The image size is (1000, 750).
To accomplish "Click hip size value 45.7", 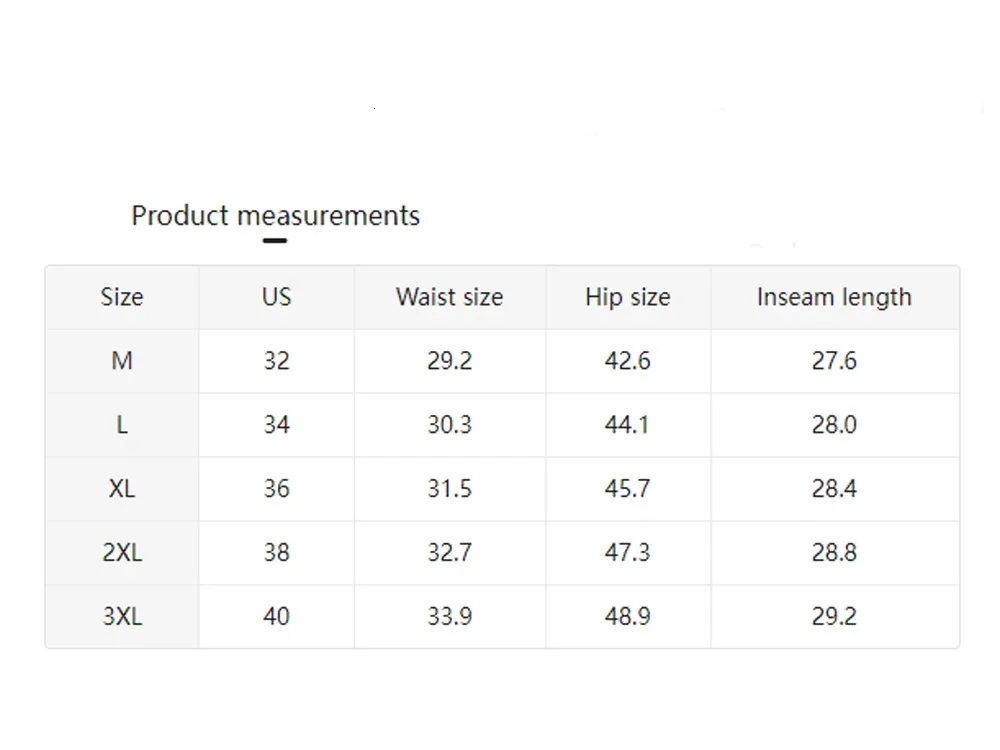I will click(x=628, y=489).
